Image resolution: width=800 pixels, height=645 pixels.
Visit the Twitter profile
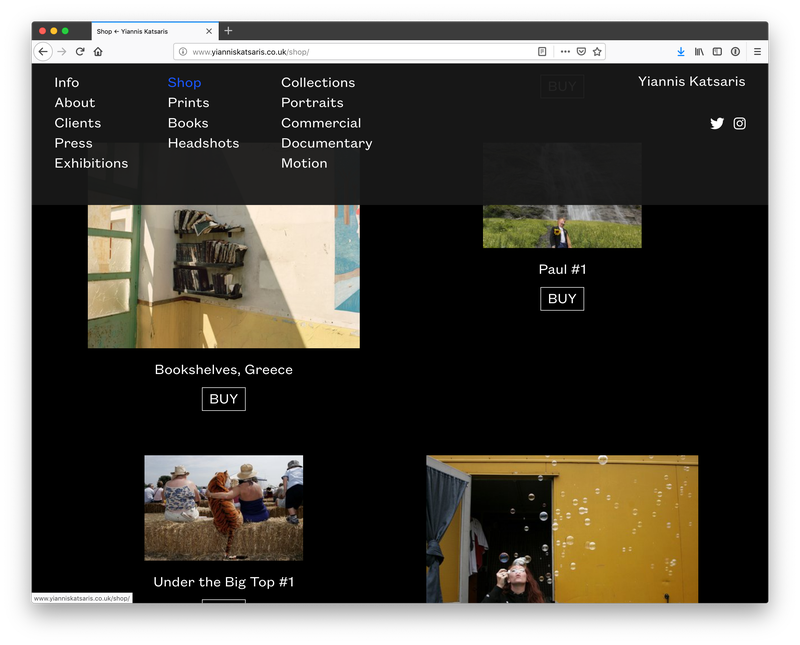pos(717,123)
